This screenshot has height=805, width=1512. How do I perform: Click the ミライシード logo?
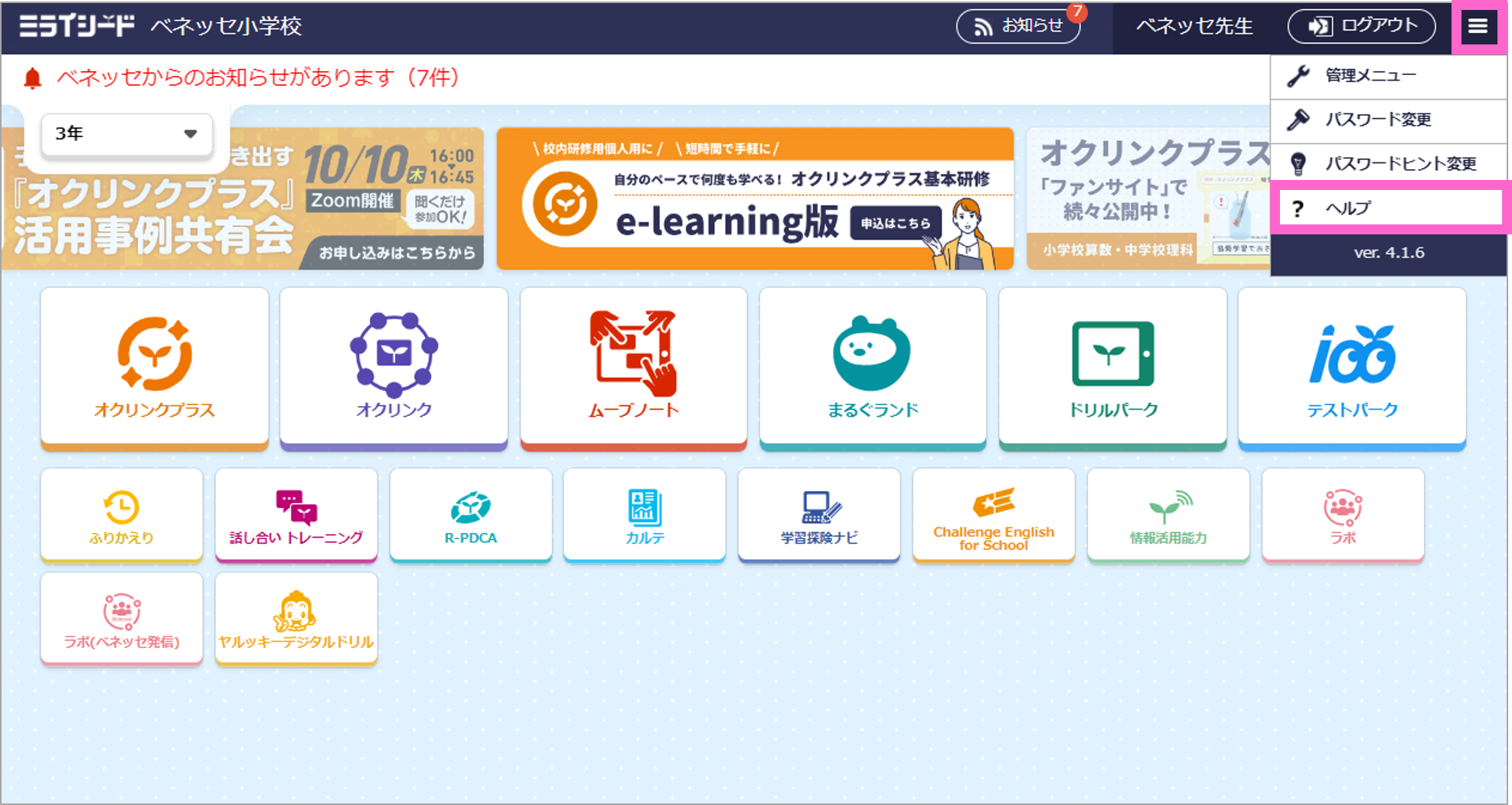(x=77, y=26)
